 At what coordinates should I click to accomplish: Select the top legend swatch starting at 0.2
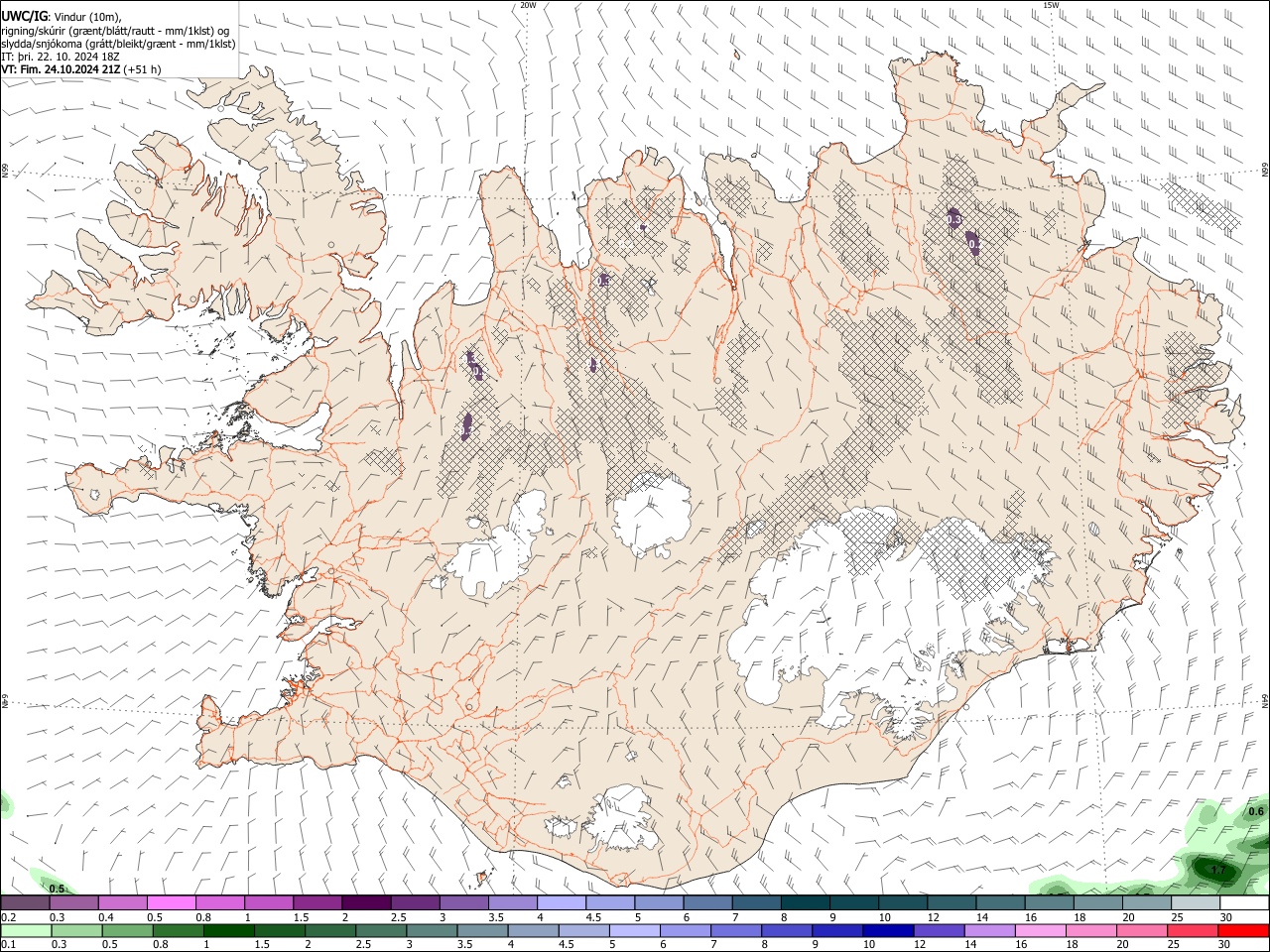(x=25, y=902)
